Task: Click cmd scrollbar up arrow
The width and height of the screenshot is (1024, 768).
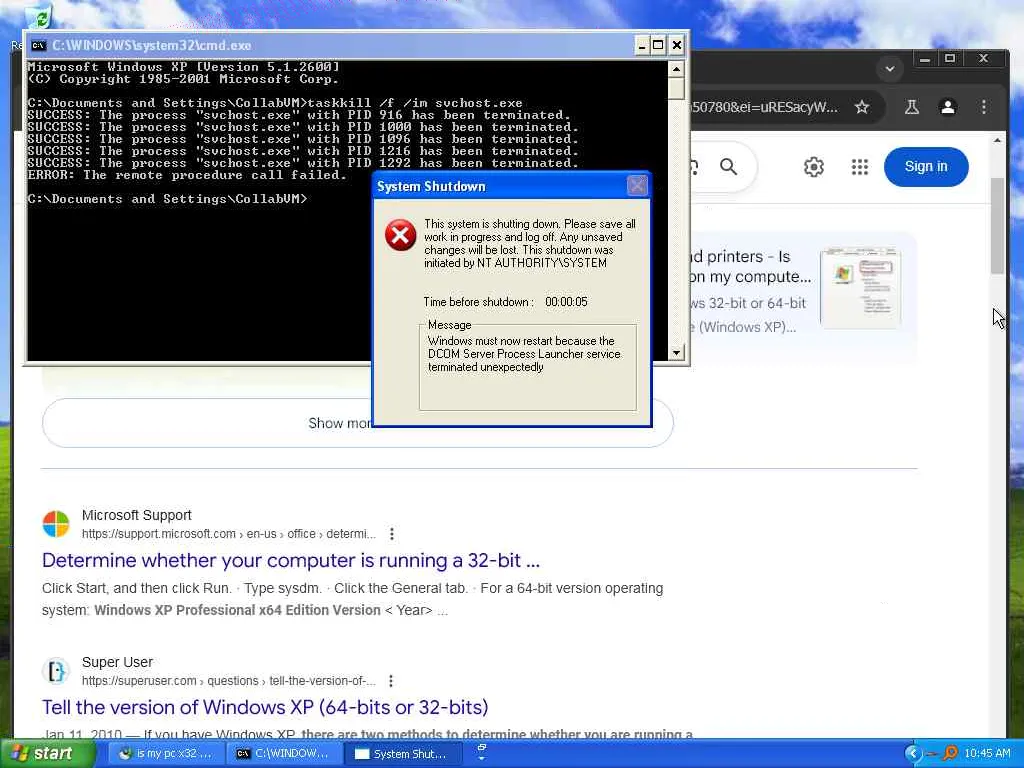Action: [677, 69]
